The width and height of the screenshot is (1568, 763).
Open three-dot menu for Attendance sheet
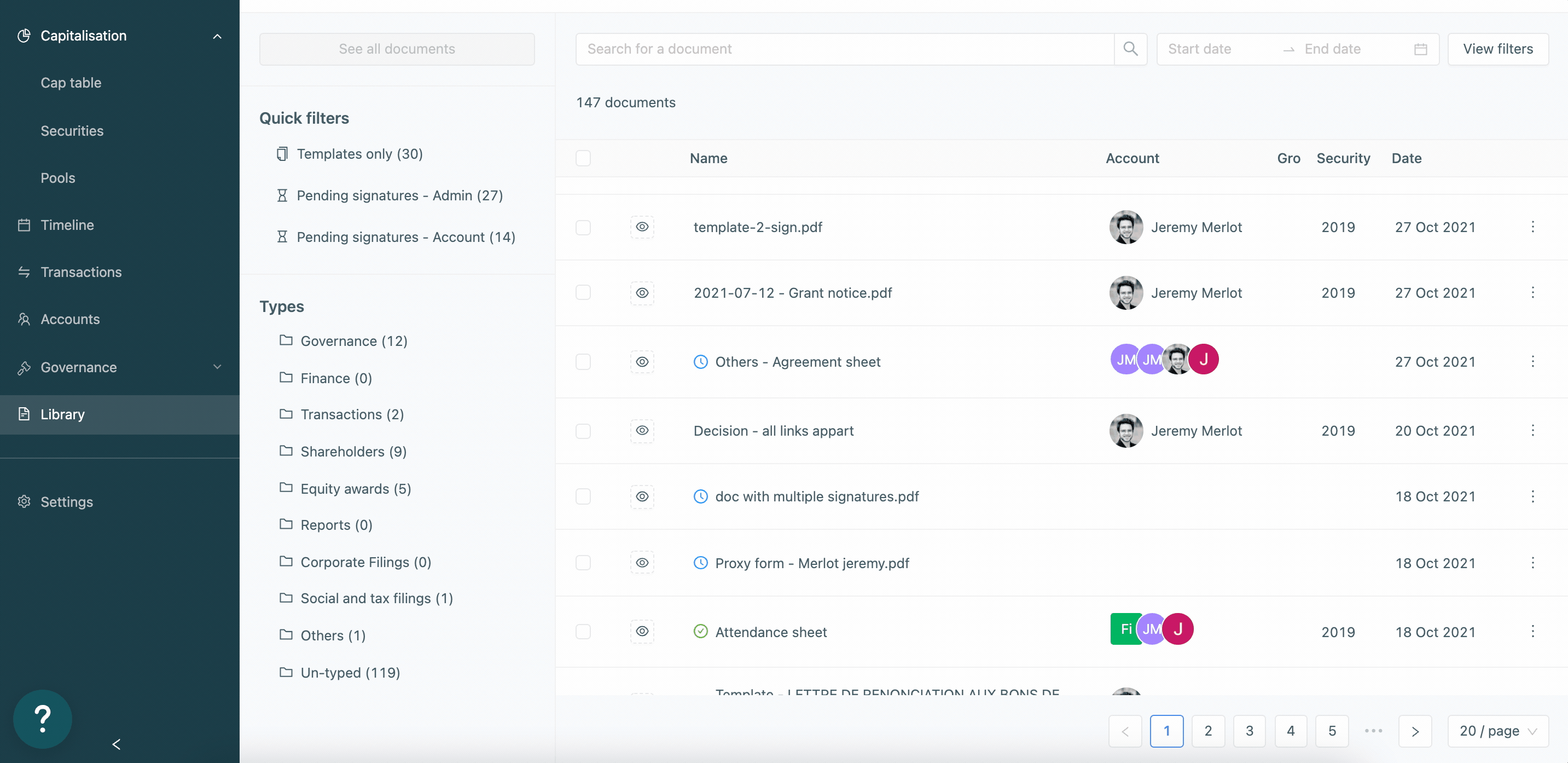click(x=1532, y=632)
